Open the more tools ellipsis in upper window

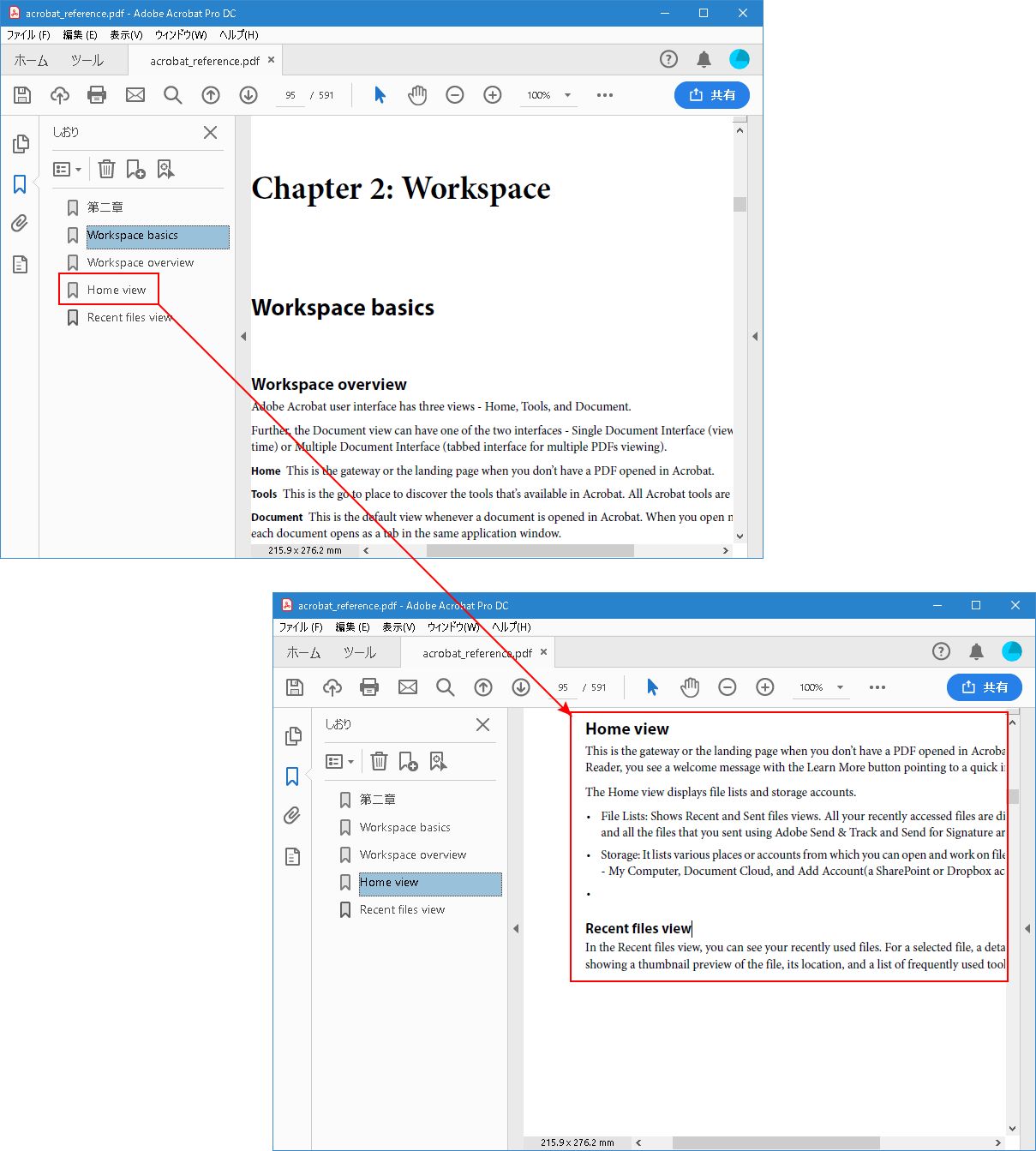point(605,95)
